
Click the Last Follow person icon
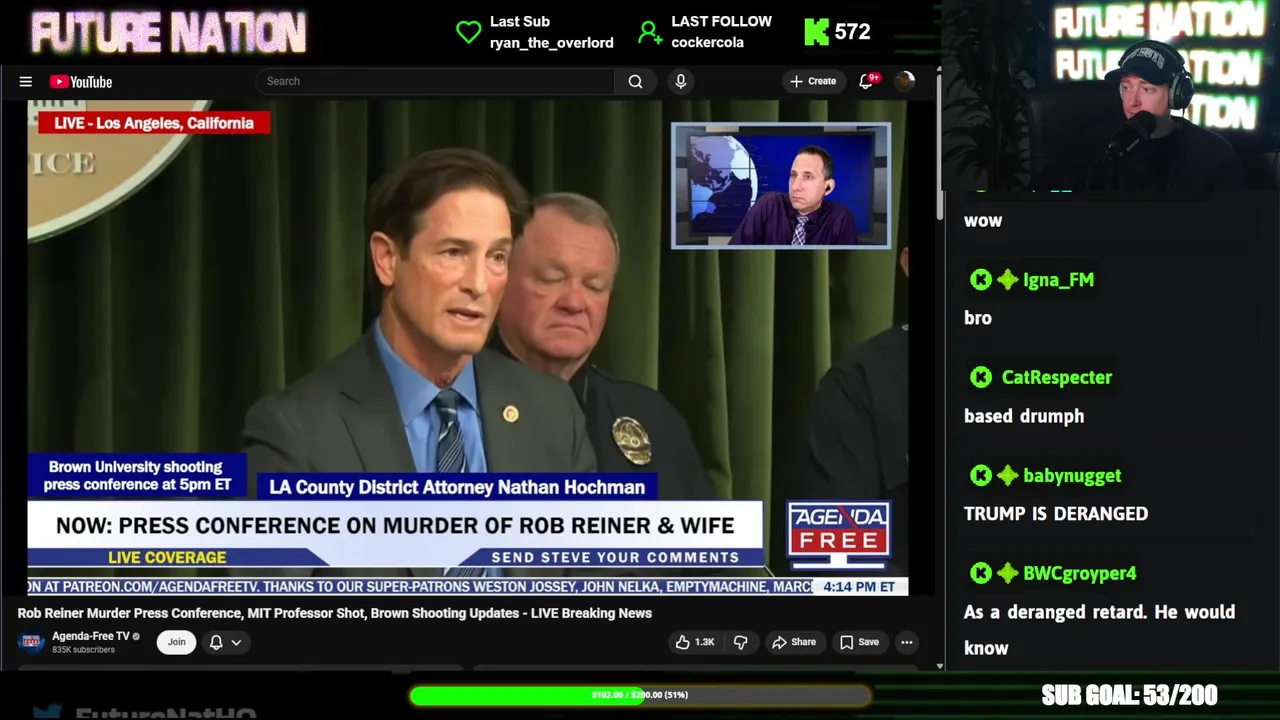click(x=650, y=32)
